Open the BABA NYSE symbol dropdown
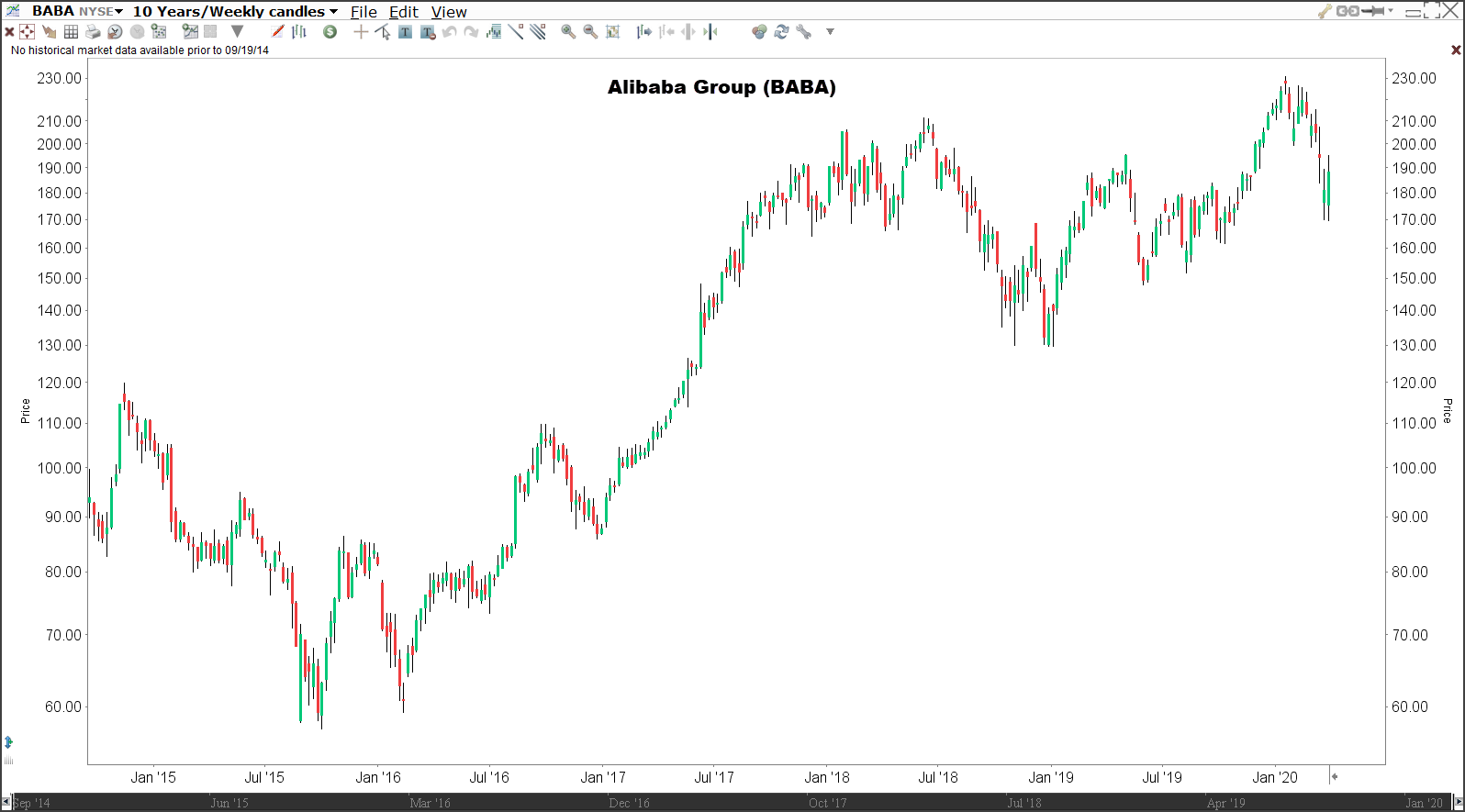Viewport: 1465px width, 812px height. pyautogui.click(x=77, y=11)
